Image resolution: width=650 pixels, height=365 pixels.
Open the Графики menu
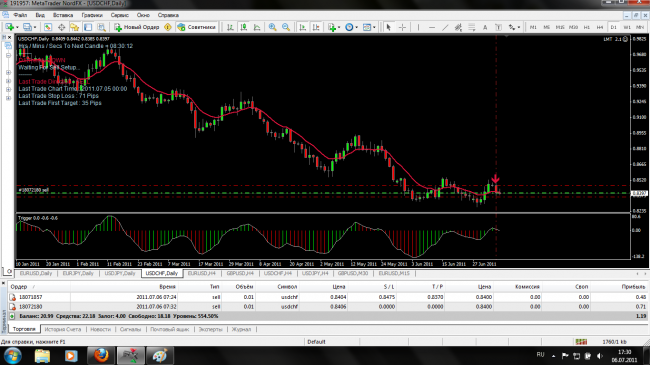coord(92,15)
